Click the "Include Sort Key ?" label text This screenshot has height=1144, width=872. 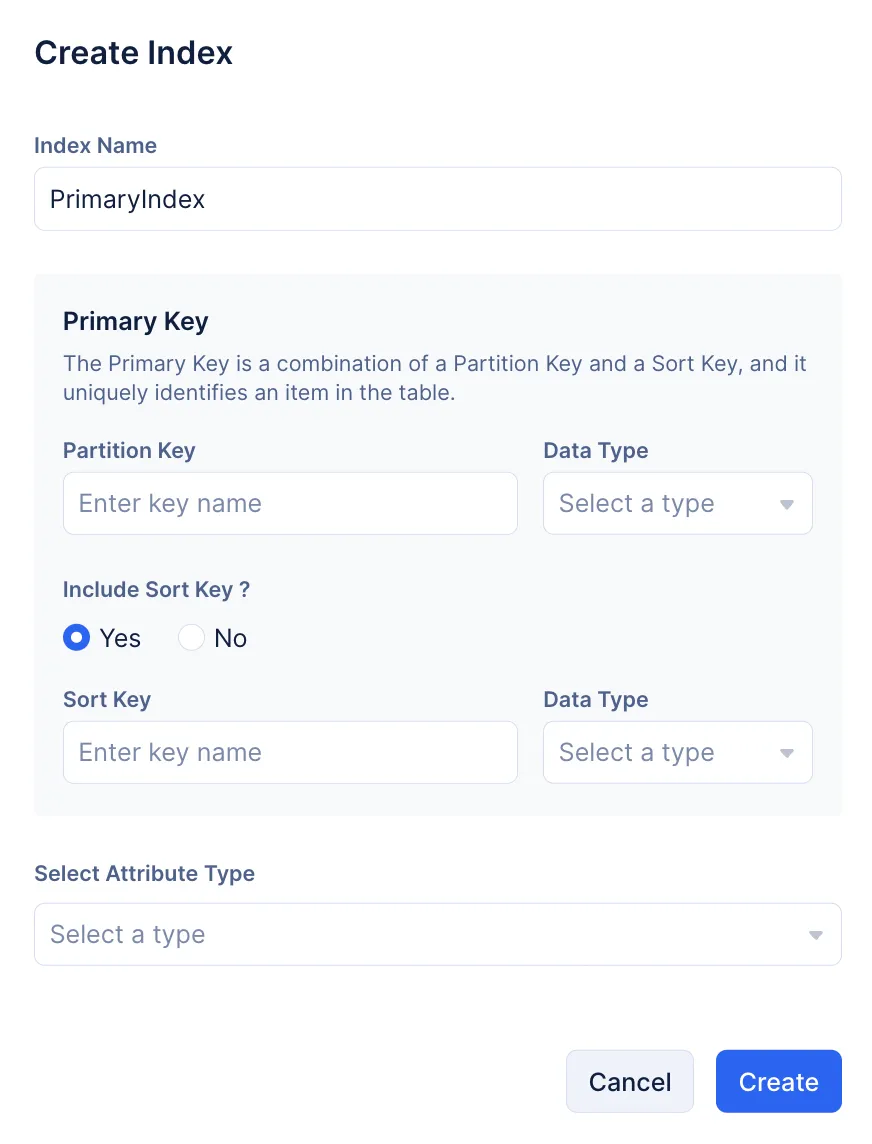point(156,590)
